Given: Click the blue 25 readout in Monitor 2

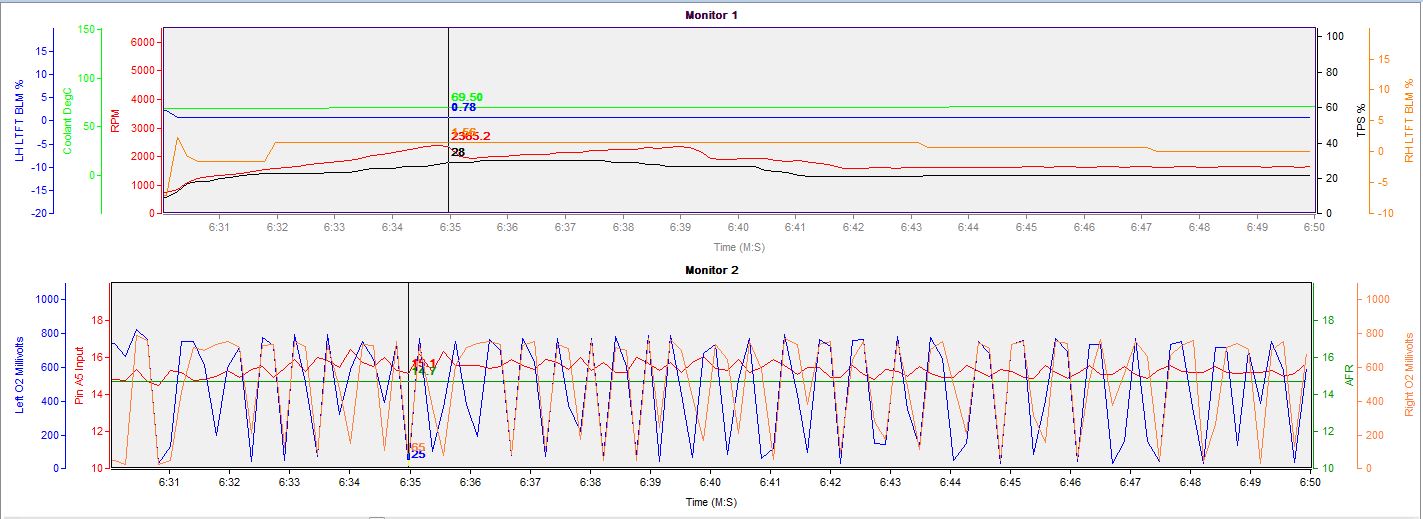Looking at the screenshot, I should coord(418,455).
